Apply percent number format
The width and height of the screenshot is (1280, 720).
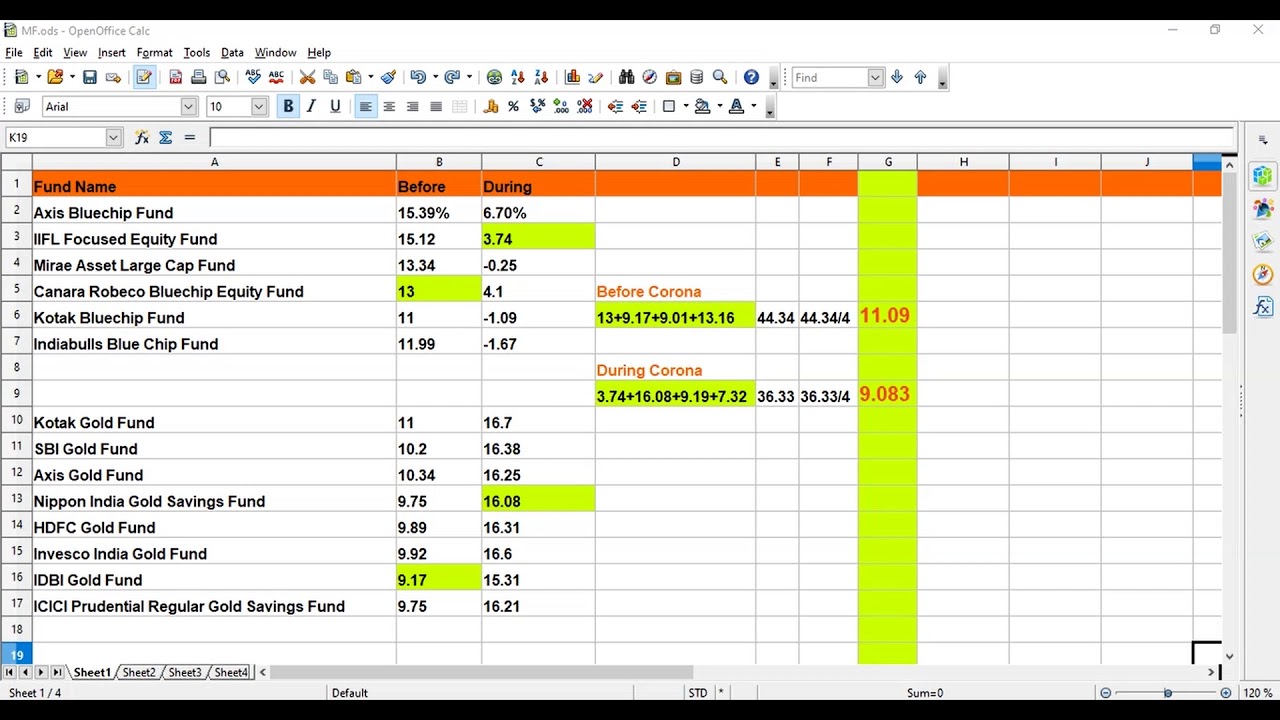513,106
